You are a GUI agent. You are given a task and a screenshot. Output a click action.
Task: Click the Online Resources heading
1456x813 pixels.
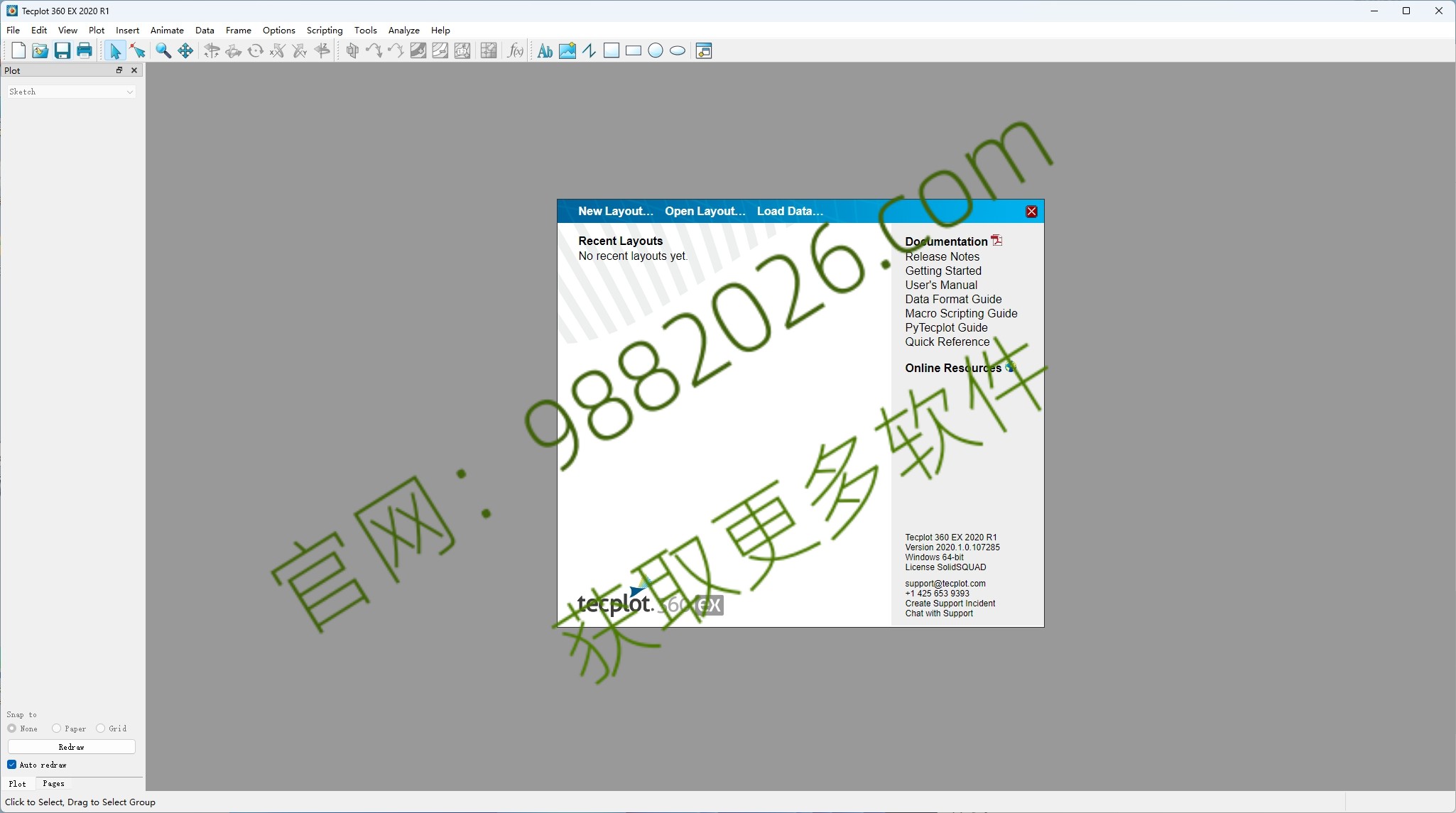(x=953, y=368)
